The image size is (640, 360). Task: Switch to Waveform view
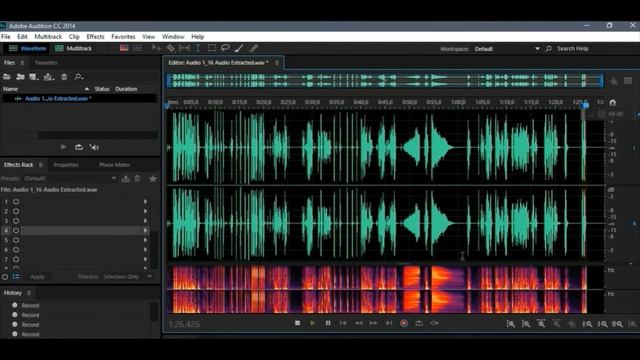(x=28, y=48)
